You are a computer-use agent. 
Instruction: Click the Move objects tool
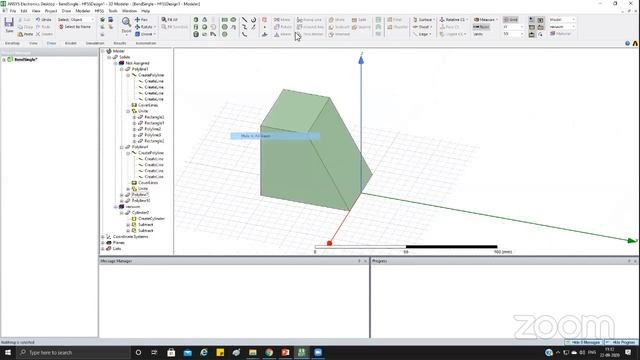(x=282, y=20)
